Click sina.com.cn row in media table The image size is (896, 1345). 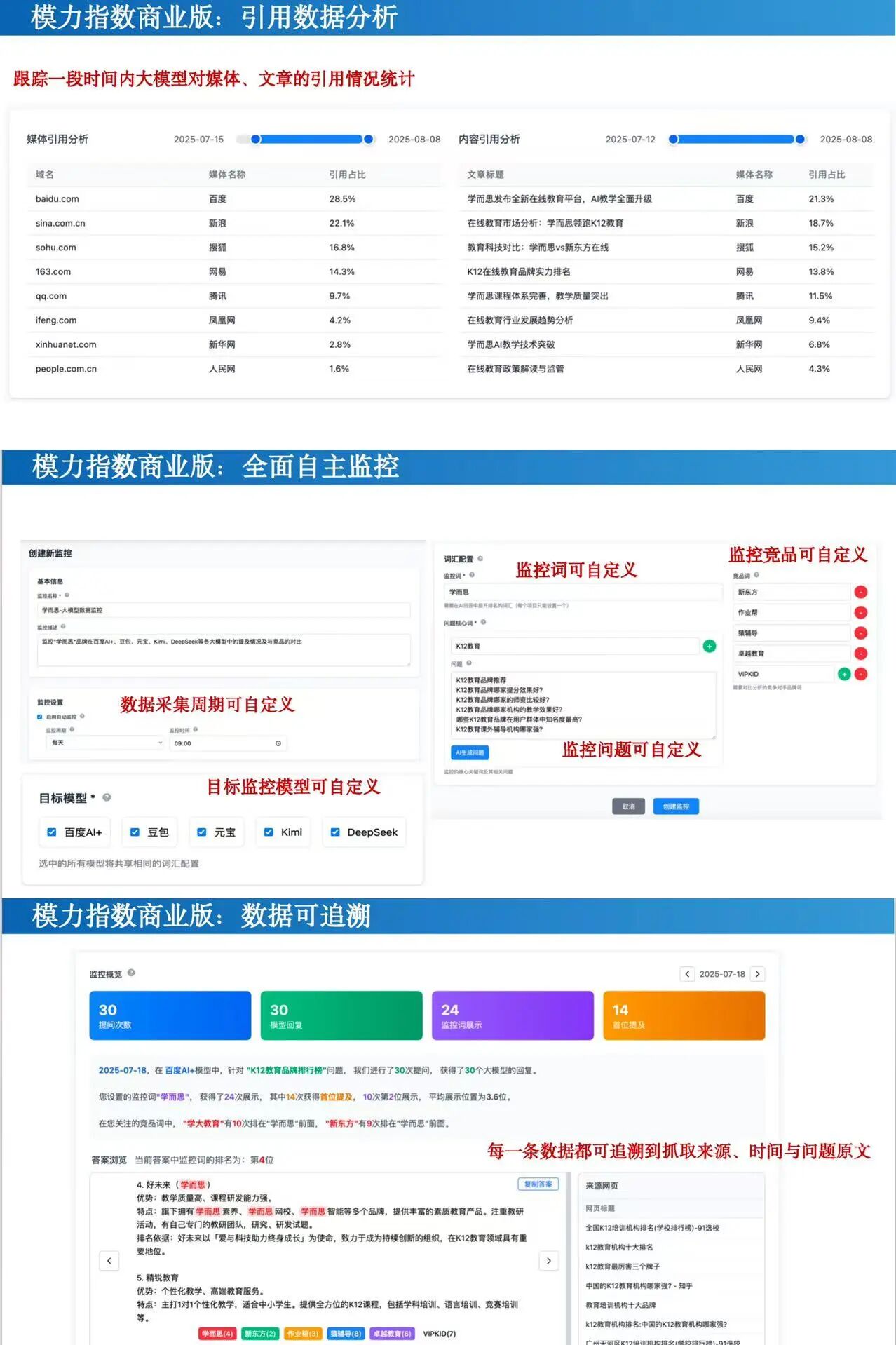click(x=234, y=223)
